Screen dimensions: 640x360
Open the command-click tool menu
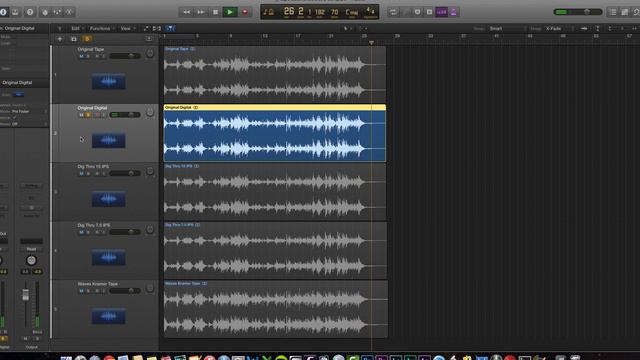click(362, 29)
